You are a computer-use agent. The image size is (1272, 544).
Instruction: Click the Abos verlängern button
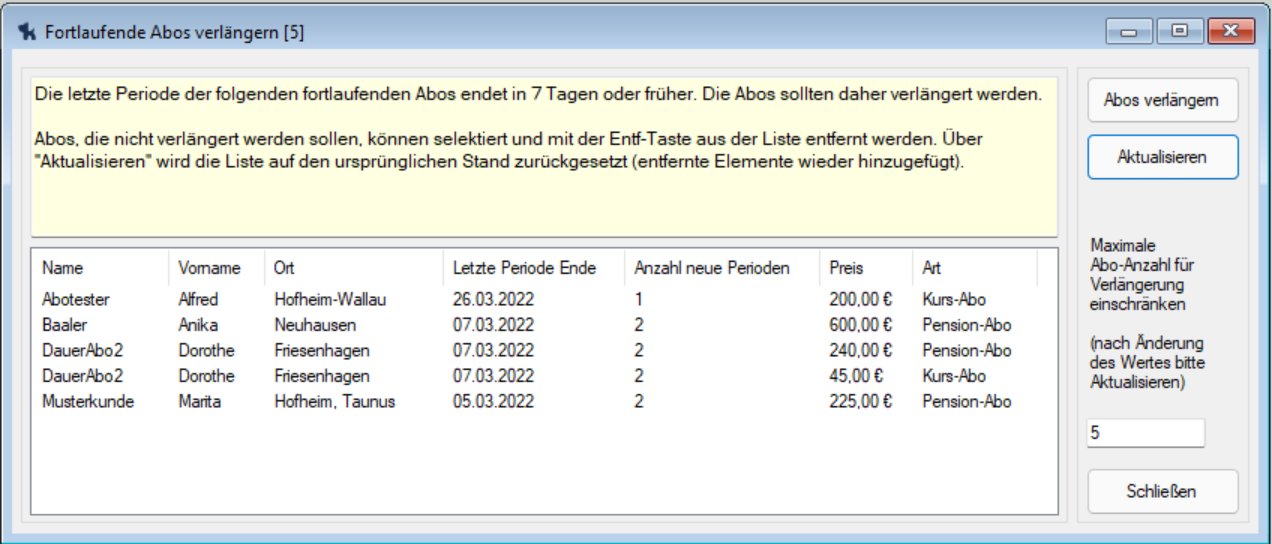tap(1162, 100)
